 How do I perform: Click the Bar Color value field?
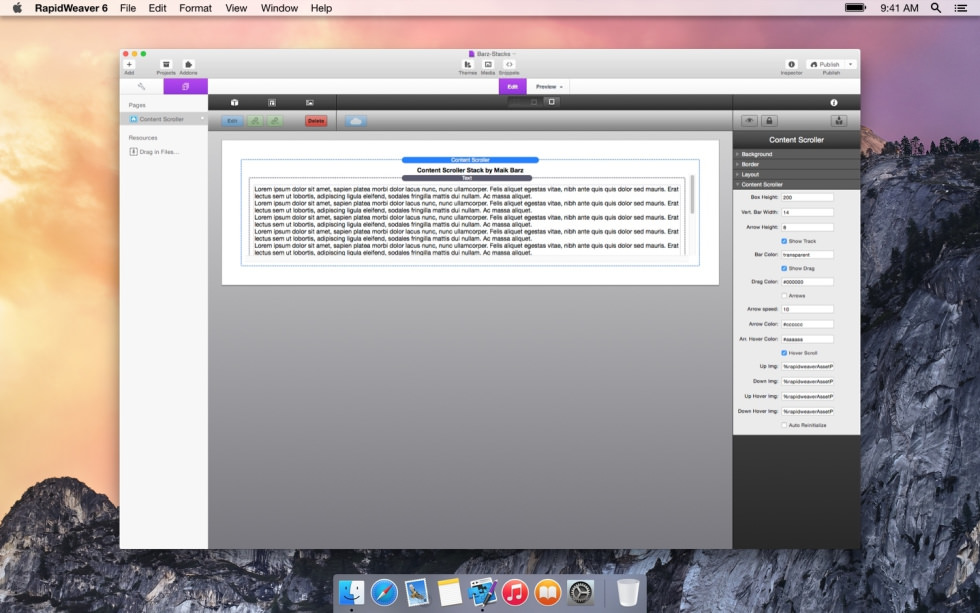pos(807,254)
